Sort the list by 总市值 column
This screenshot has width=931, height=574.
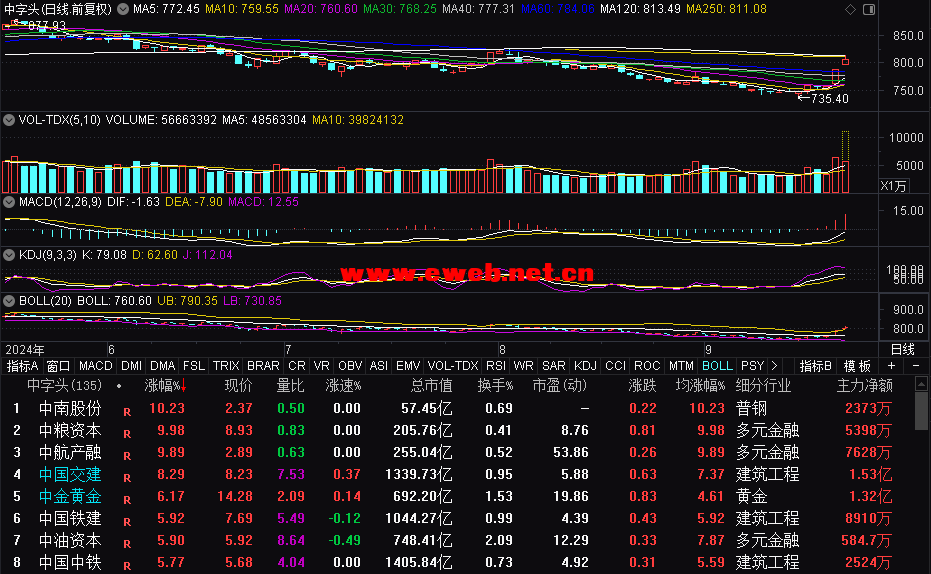[431, 386]
